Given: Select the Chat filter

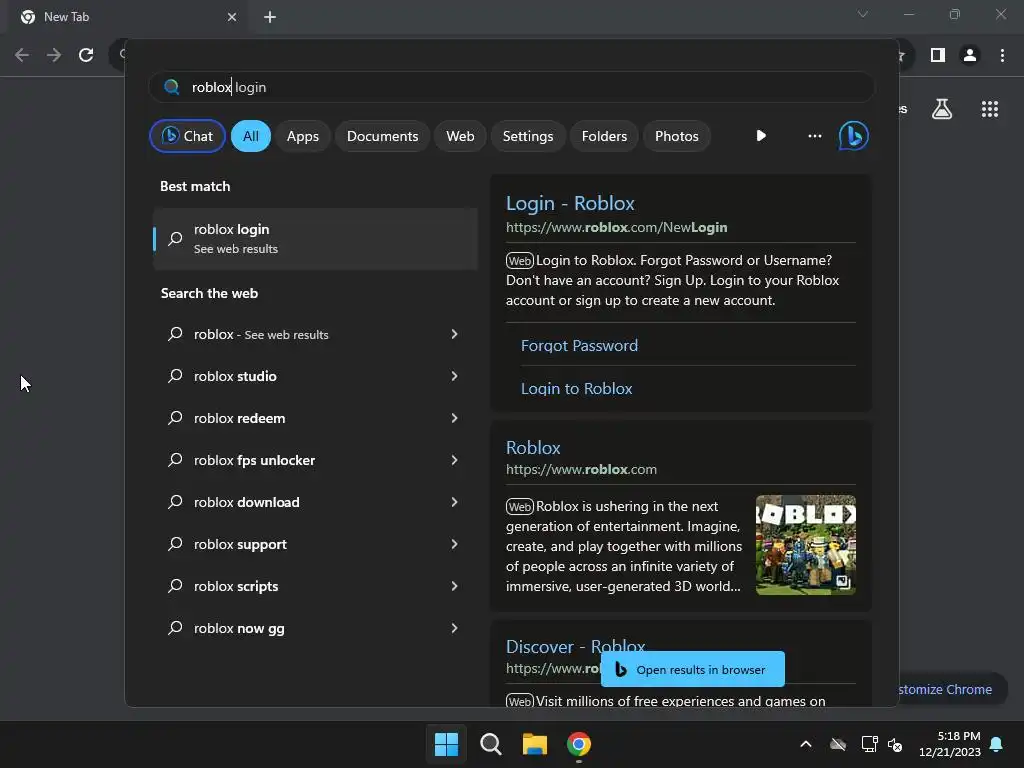Looking at the screenshot, I should tap(187, 136).
